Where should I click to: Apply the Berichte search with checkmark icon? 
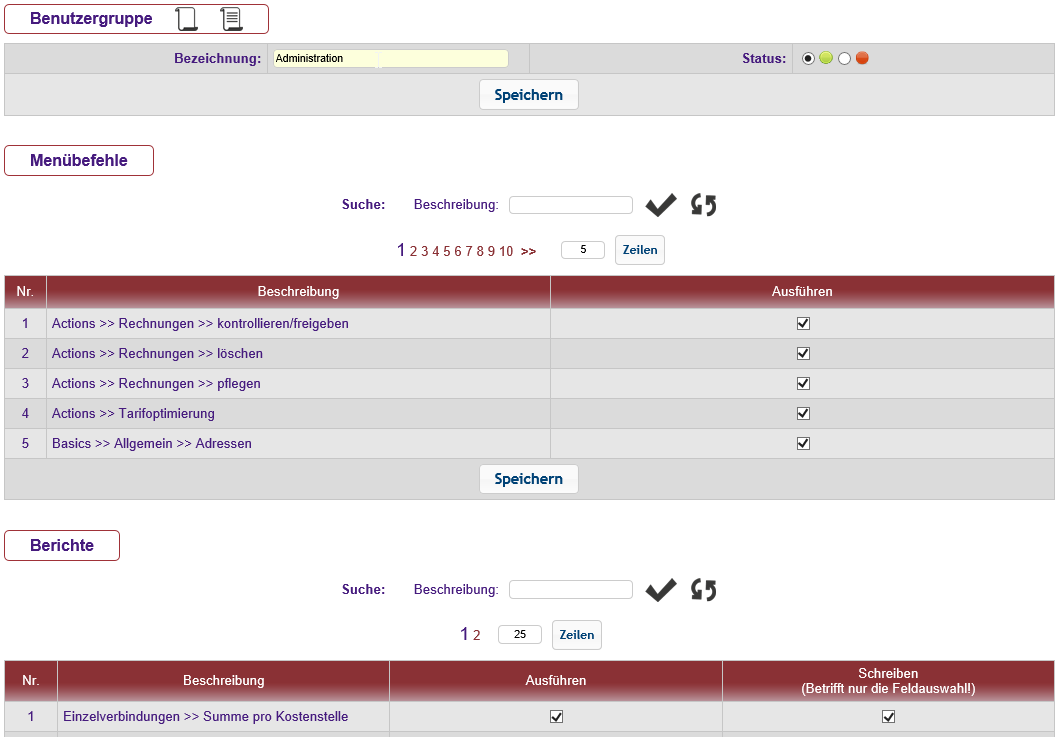coord(660,590)
